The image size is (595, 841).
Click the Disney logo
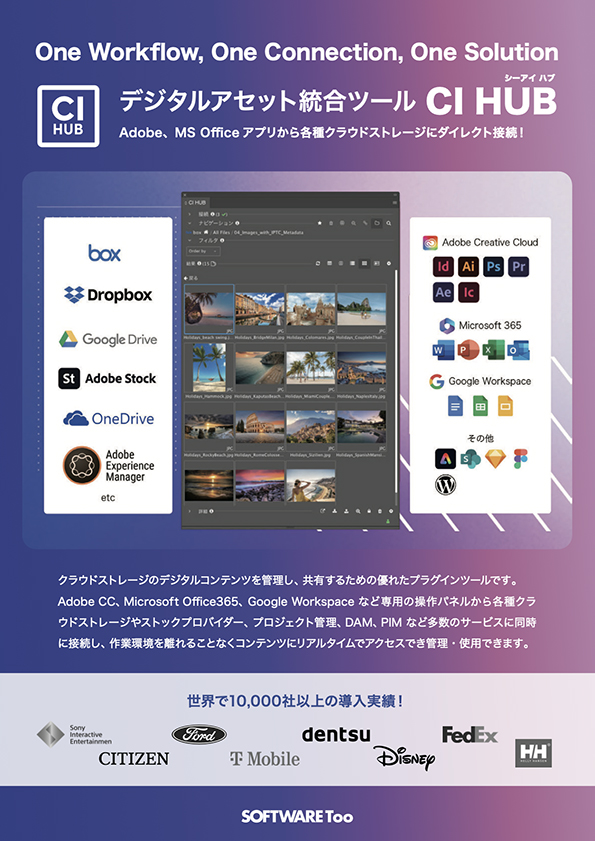(x=404, y=758)
